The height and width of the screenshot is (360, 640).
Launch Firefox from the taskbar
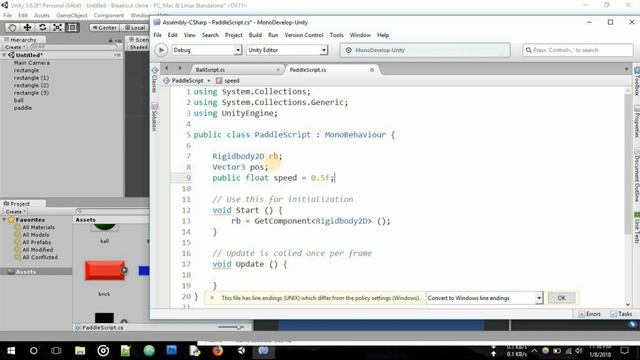pos(218,351)
